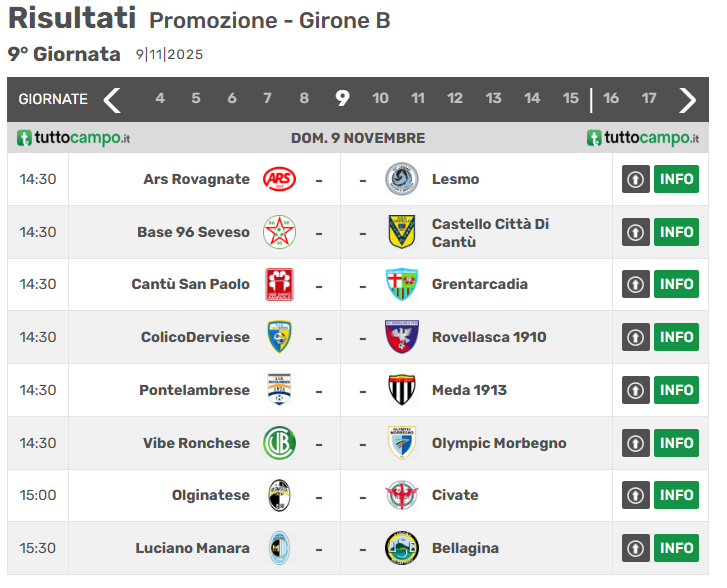Click the Vibe Ronchese green logo
Viewport: 727px width, 588px height.
click(x=279, y=443)
